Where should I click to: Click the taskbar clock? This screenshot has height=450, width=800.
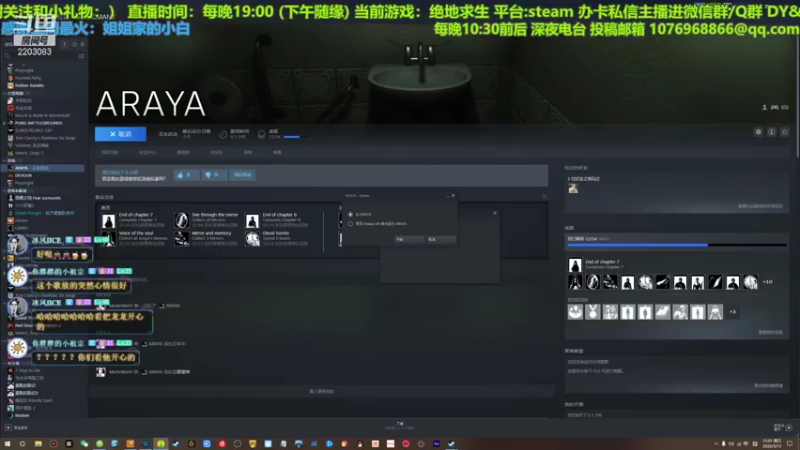771,443
